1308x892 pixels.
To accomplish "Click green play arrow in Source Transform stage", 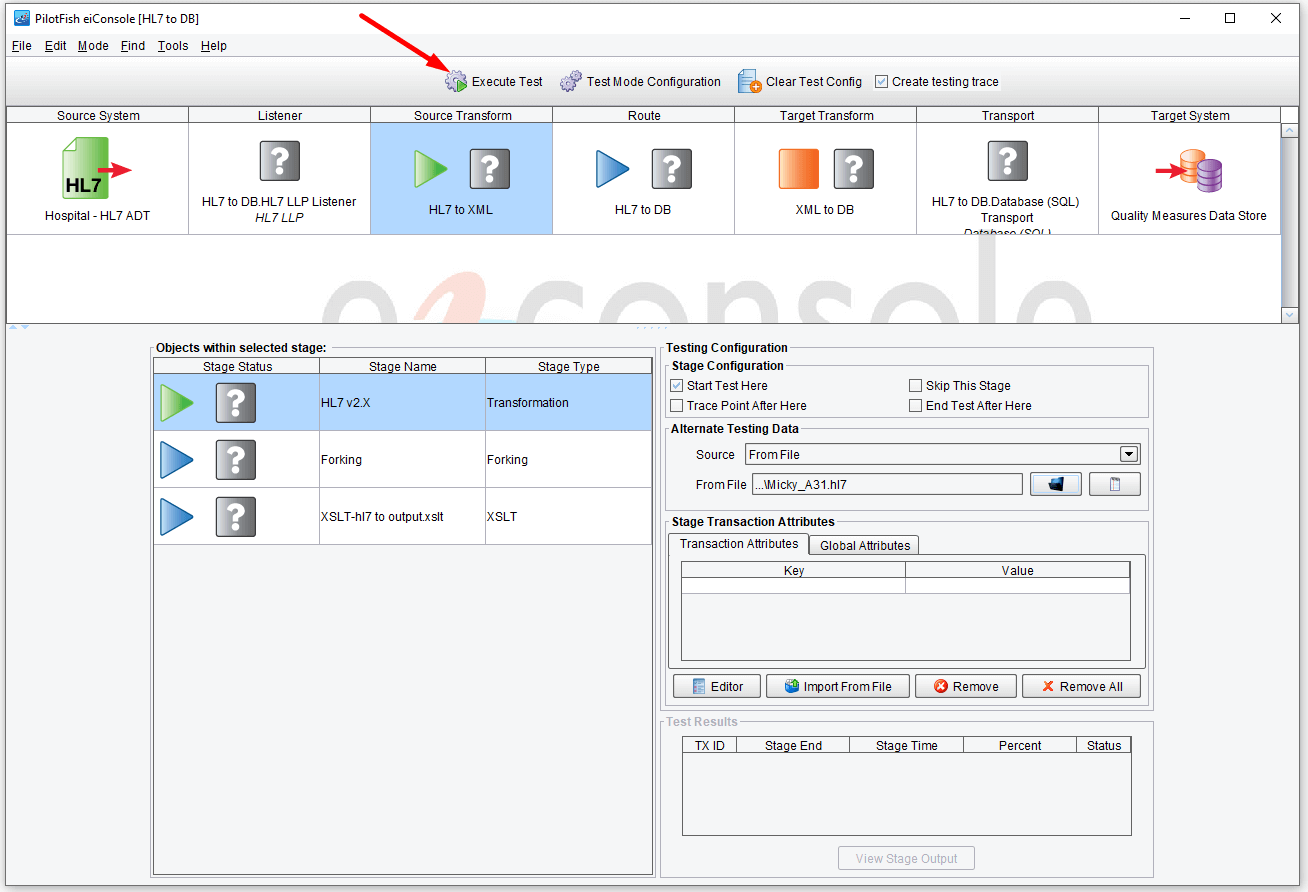I will tap(432, 169).
